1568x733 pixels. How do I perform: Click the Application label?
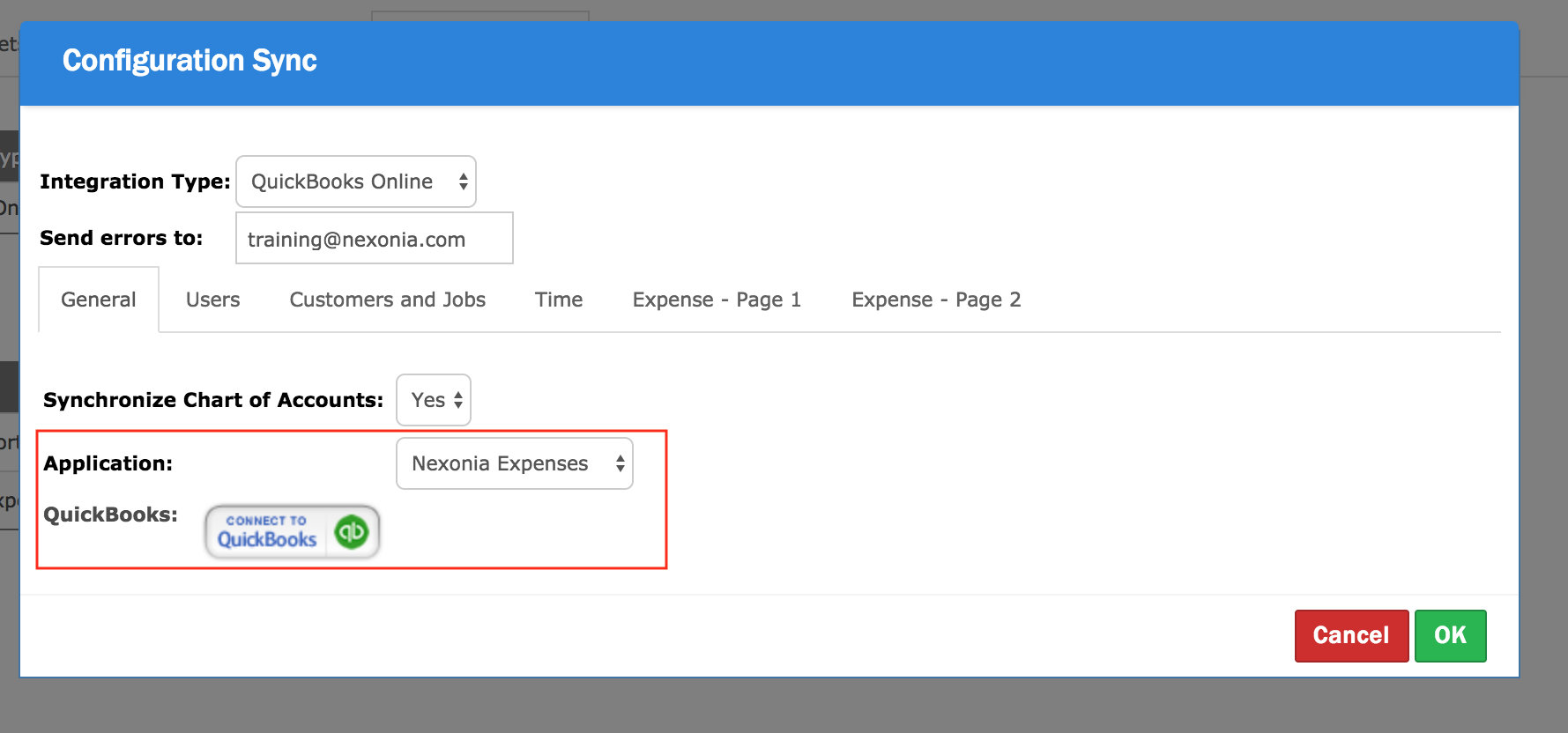[108, 463]
